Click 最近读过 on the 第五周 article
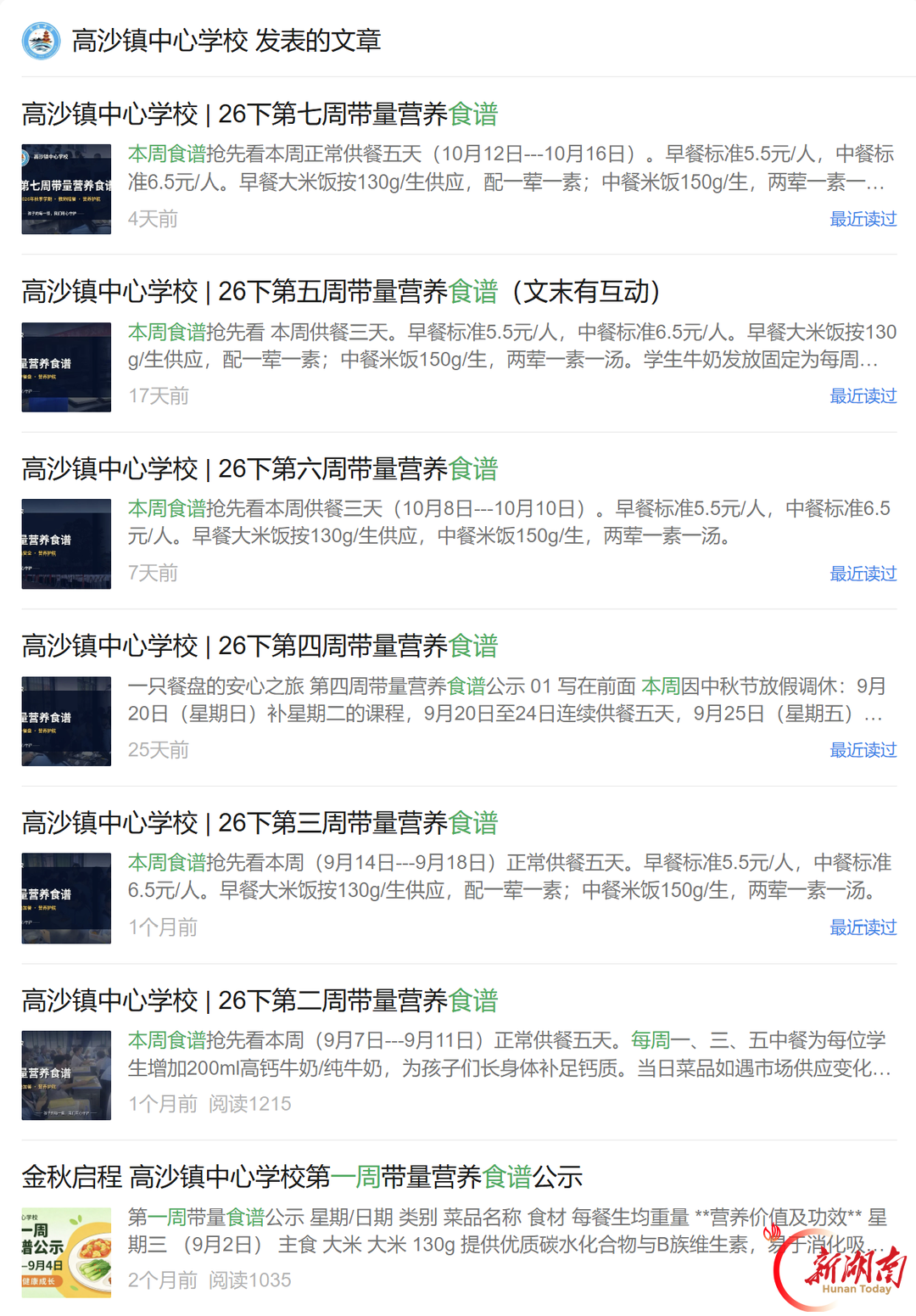 click(863, 396)
